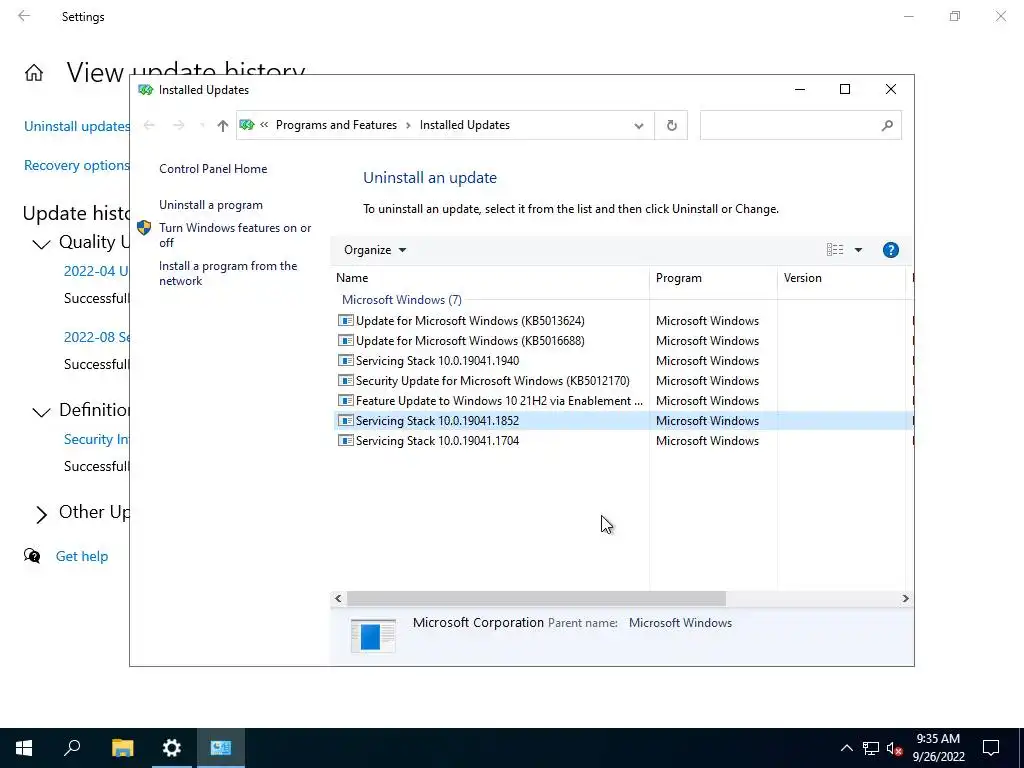Select Feature Update to Windows 10 21H2 name
1024x768 pixels.
pos(499,400)
